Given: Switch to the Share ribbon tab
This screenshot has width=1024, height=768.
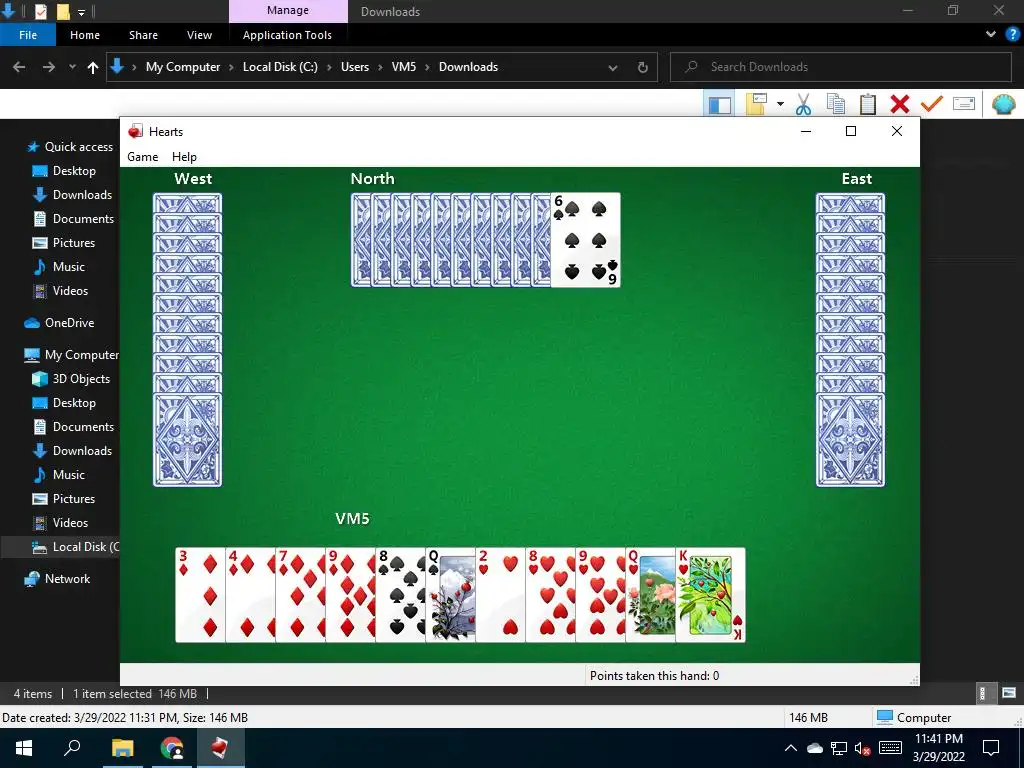Looking at the screenshot, I should 143,35.
